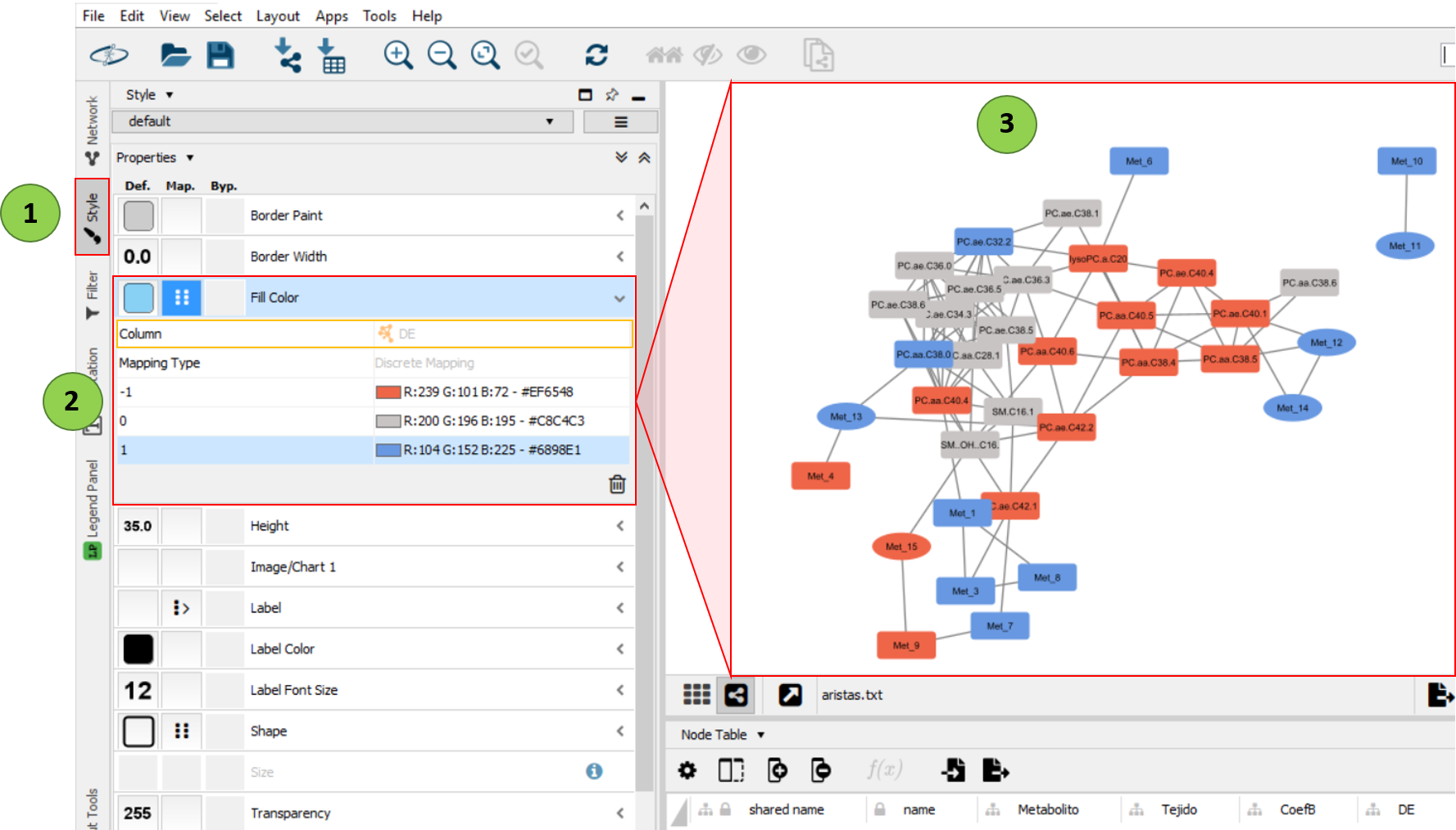This screenshot has width=1456, height=830.
Task: Open Legend Panel side tab
Action: click(93, 509)
